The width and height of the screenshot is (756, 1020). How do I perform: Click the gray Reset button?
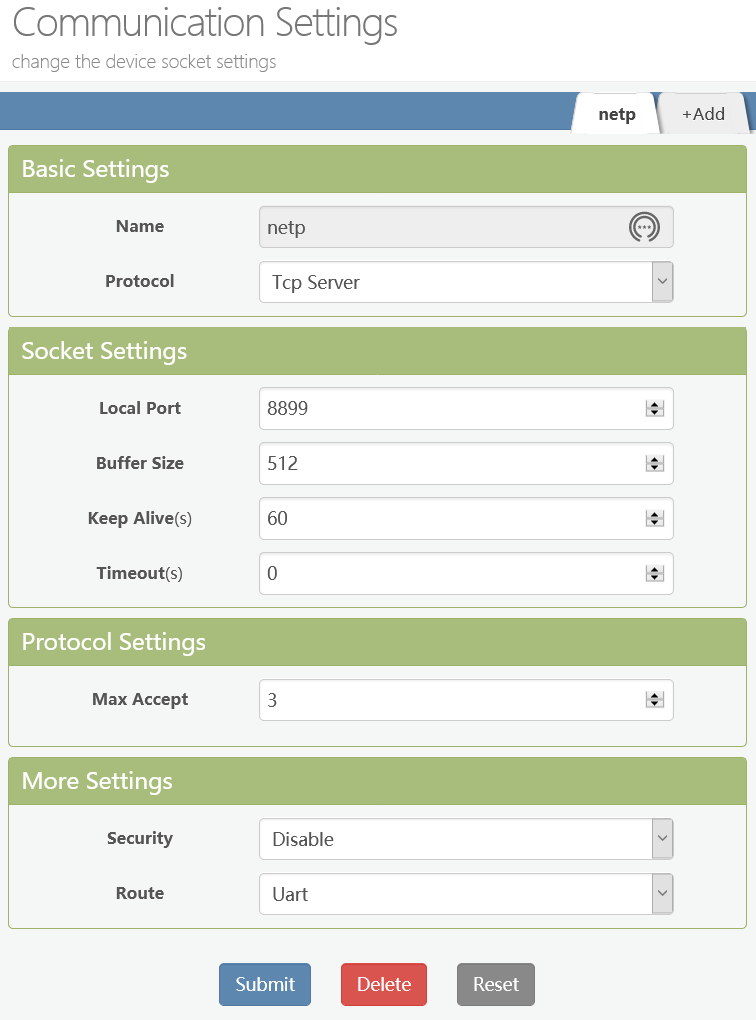point(496,984)
